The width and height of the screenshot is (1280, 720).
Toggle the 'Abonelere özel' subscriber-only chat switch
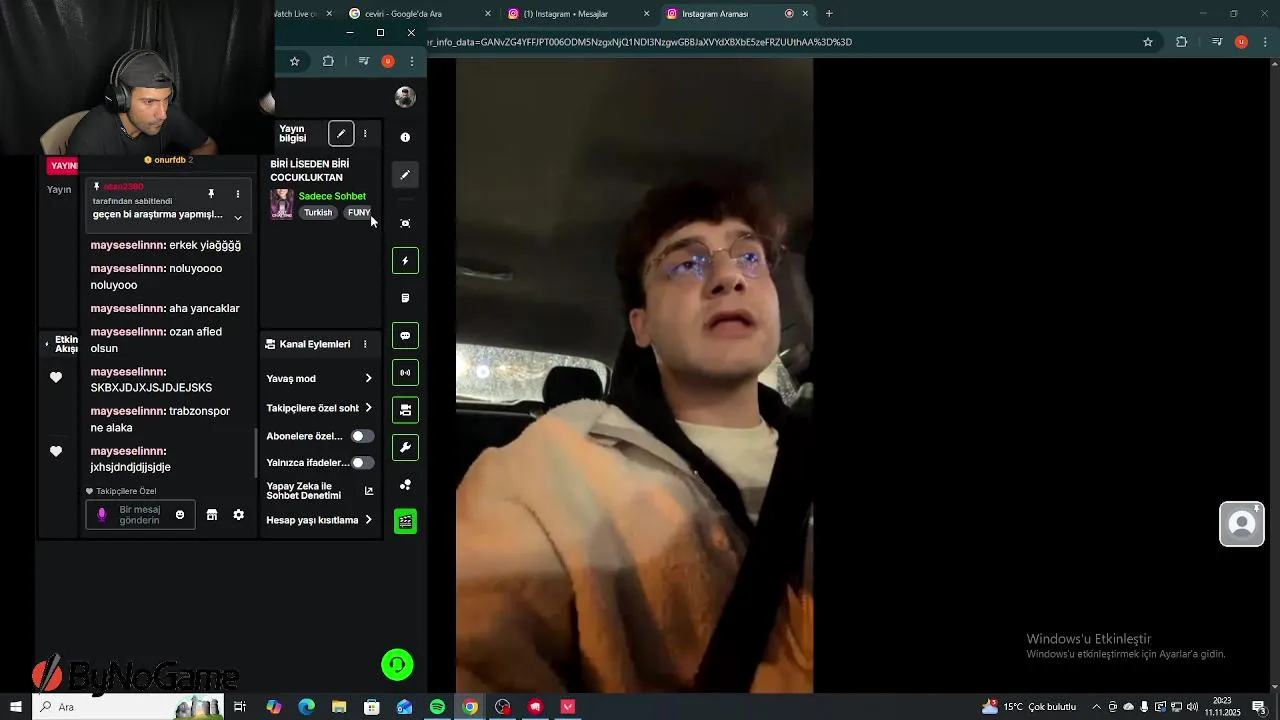click(x=362, y=436)
